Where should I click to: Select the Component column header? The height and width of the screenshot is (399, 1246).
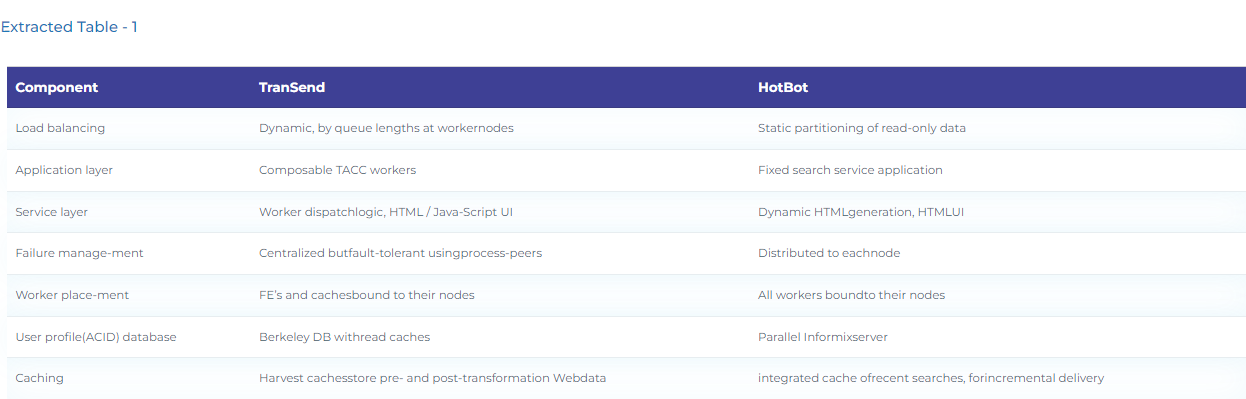(x=57, y=87)
